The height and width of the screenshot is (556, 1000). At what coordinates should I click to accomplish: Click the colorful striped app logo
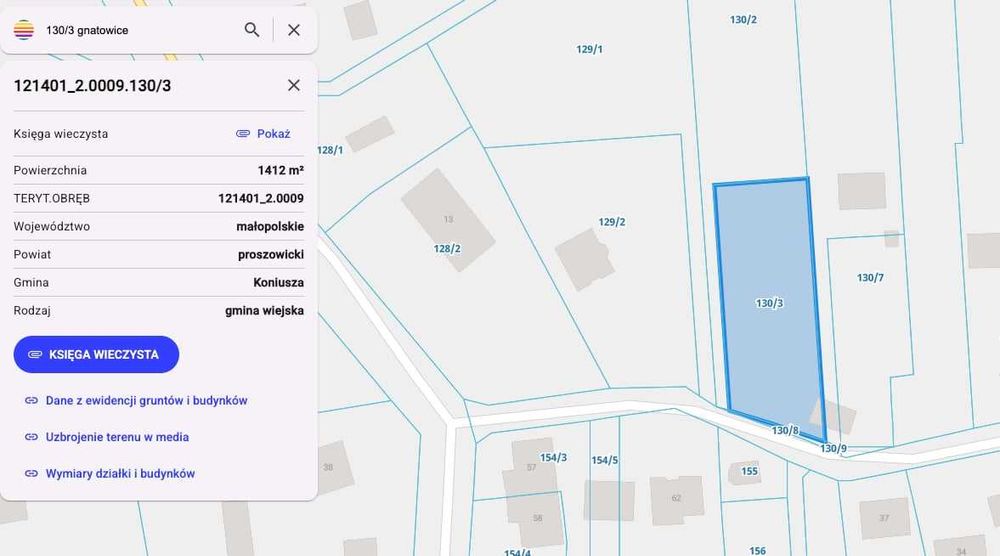tap(24, 30)
